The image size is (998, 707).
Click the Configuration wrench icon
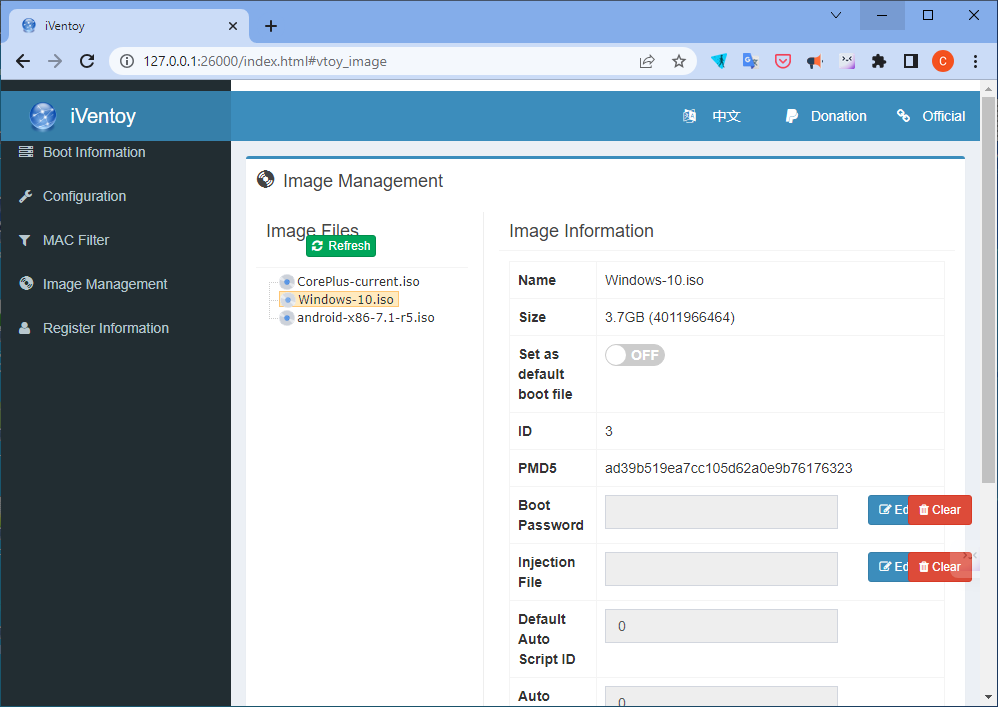click(25, 196)
